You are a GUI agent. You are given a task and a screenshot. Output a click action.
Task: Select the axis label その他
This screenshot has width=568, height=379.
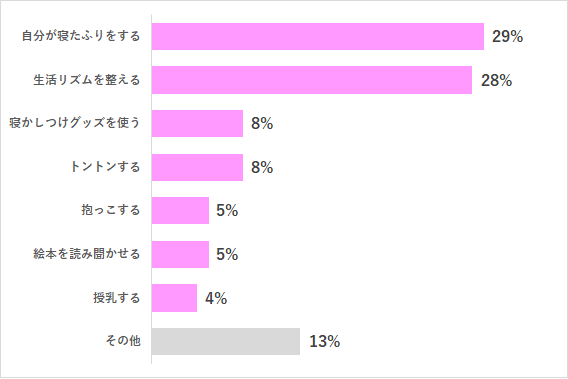tap(123, 341)
